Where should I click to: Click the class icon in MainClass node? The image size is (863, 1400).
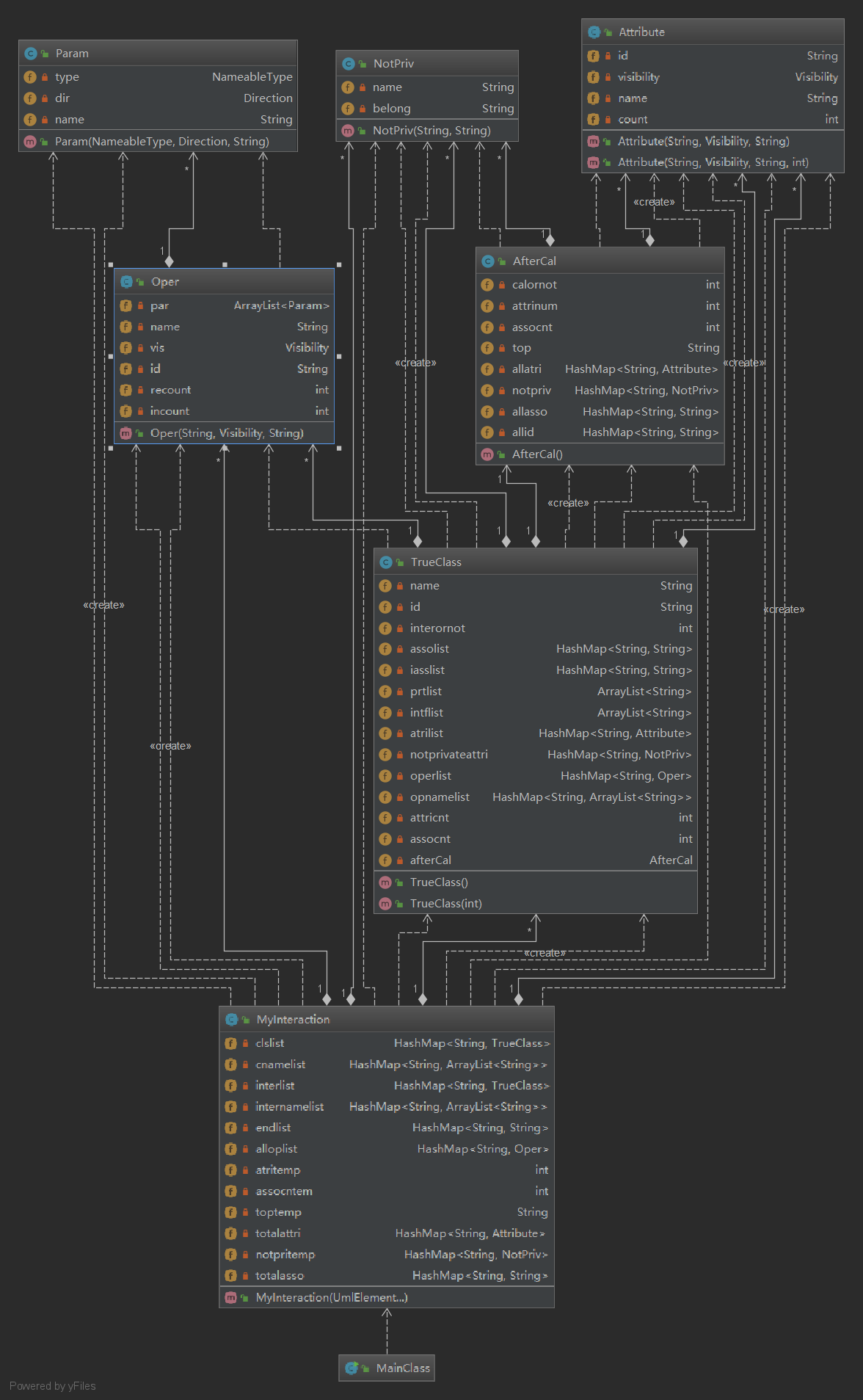click(352, 1368)
